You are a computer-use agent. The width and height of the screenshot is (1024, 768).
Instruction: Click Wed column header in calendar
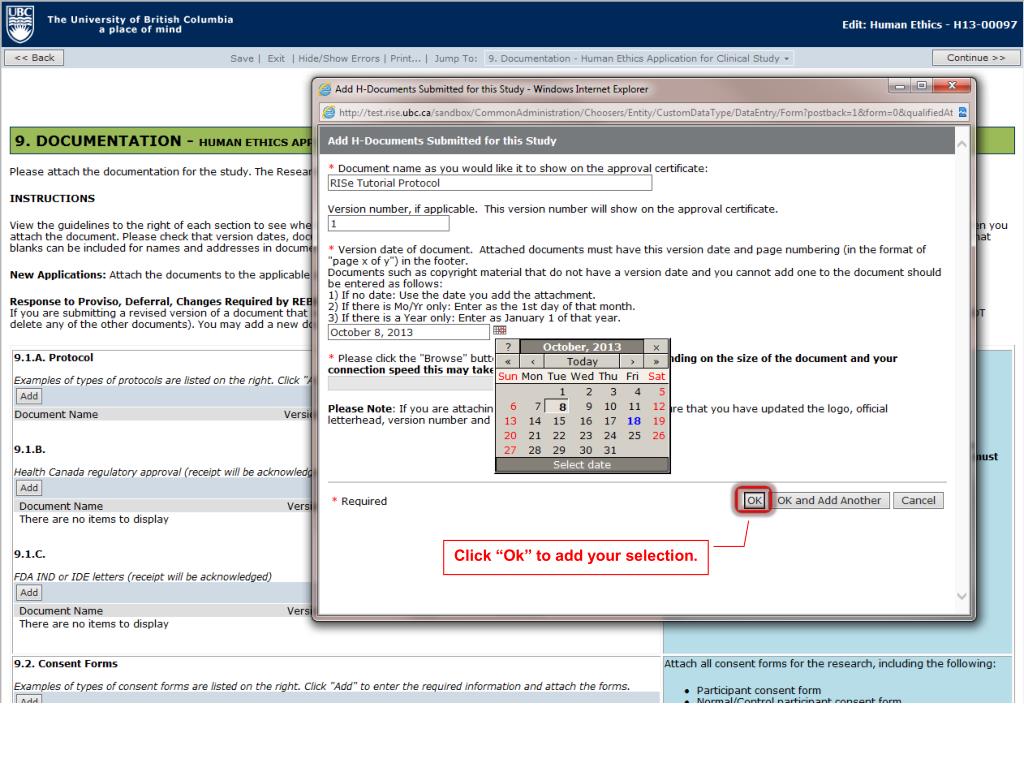[x=582, y=376]
